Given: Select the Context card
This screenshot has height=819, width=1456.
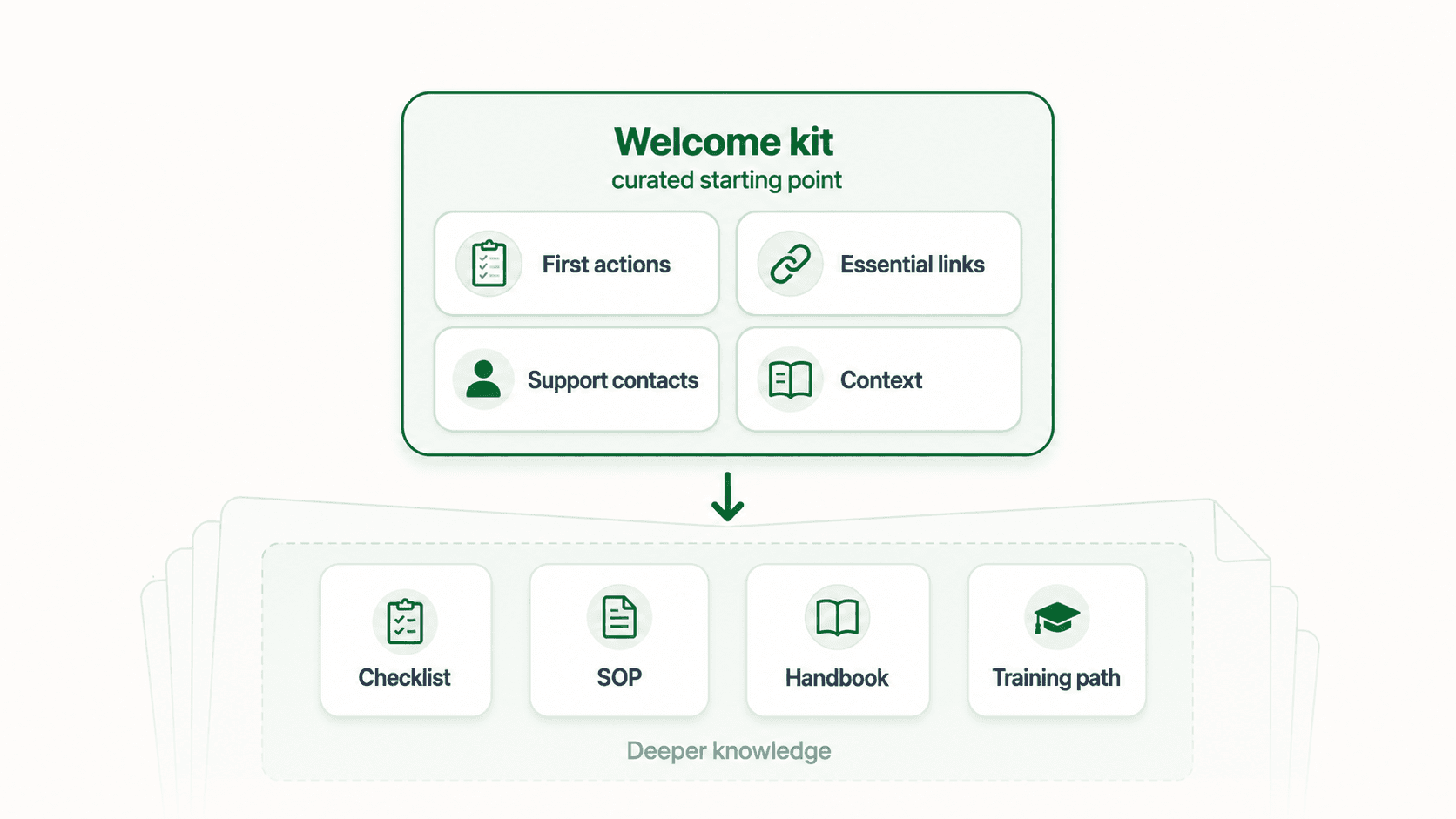Looking at the screenshot, I should (x=879, y=379).
